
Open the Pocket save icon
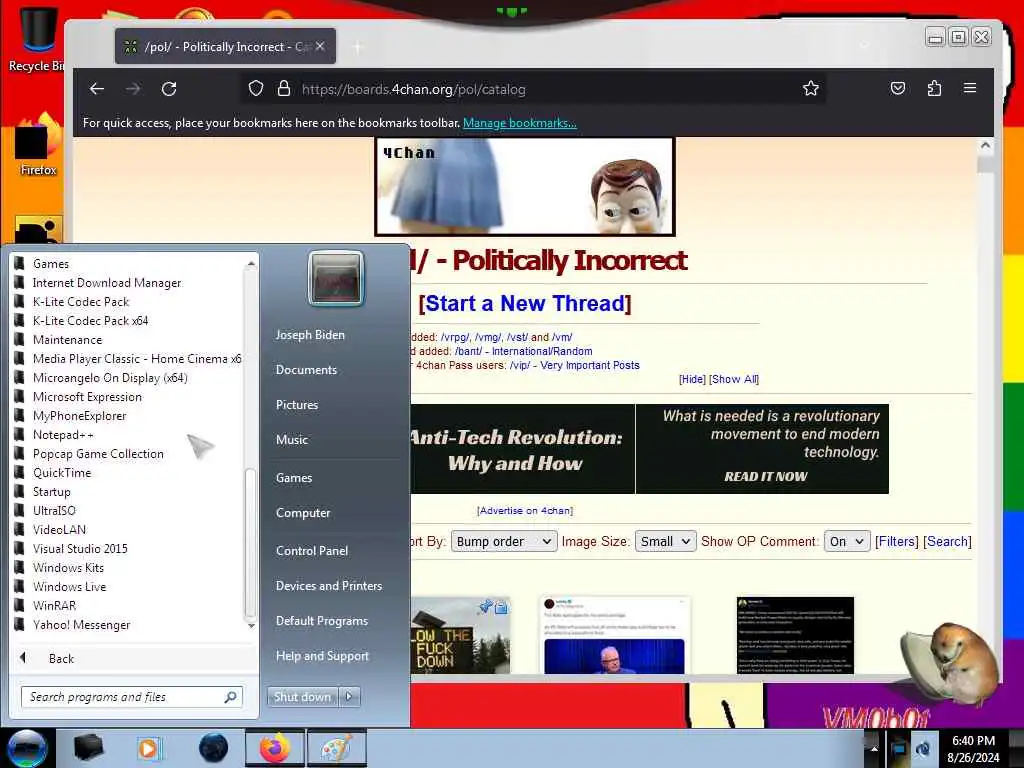tap(898, 88)
